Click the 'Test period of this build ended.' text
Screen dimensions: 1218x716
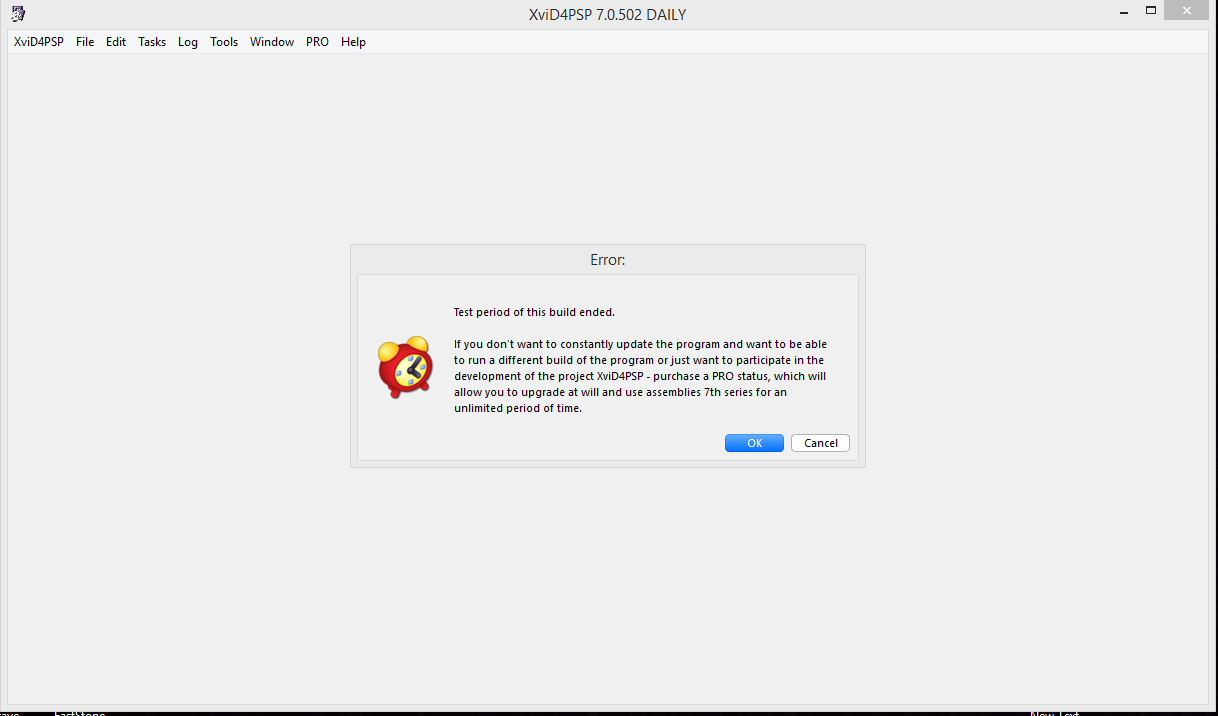point(534,312)
